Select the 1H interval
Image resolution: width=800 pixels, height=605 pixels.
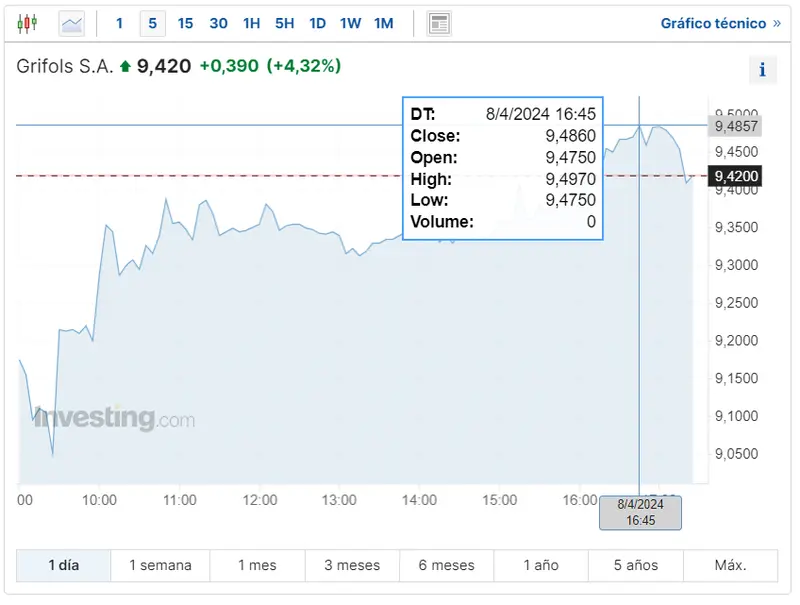coord(251,22)
